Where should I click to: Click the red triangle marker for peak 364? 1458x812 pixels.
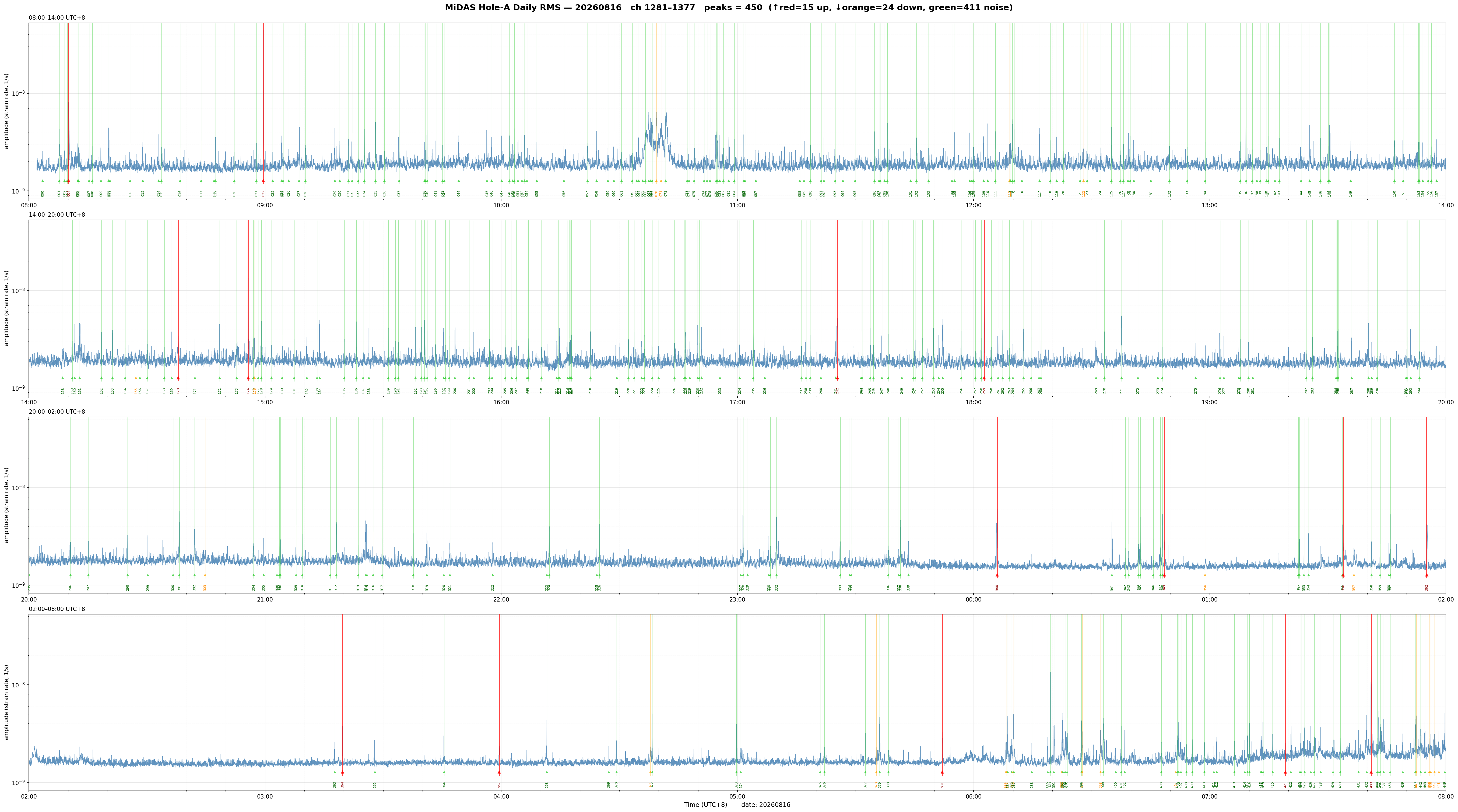(342, 772)
